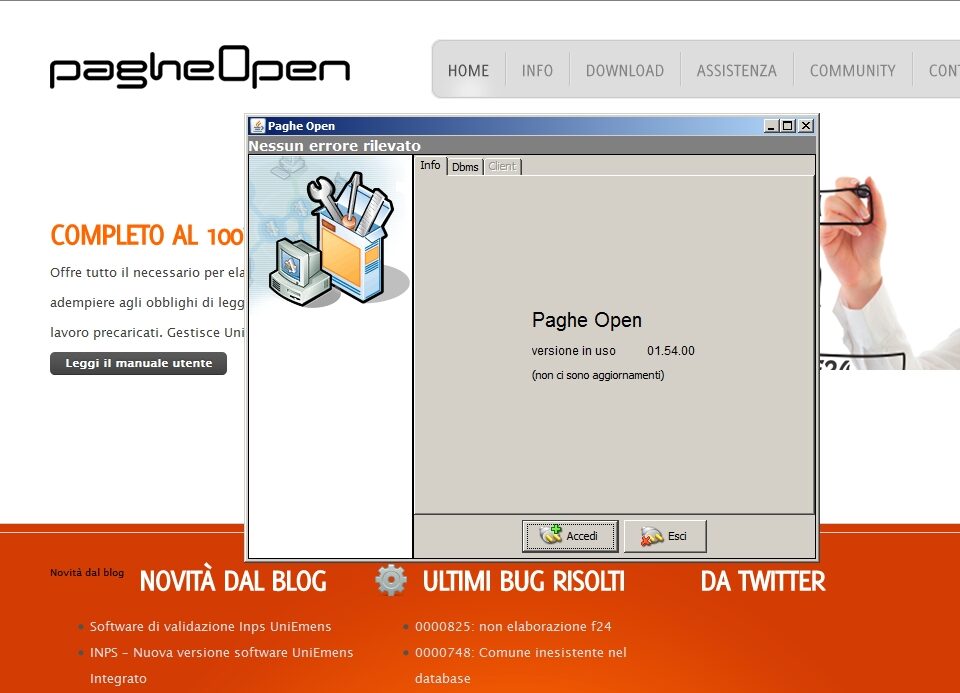The image size is (960, 693).
Task: Open the Client tab
Action: click(502, 167)
